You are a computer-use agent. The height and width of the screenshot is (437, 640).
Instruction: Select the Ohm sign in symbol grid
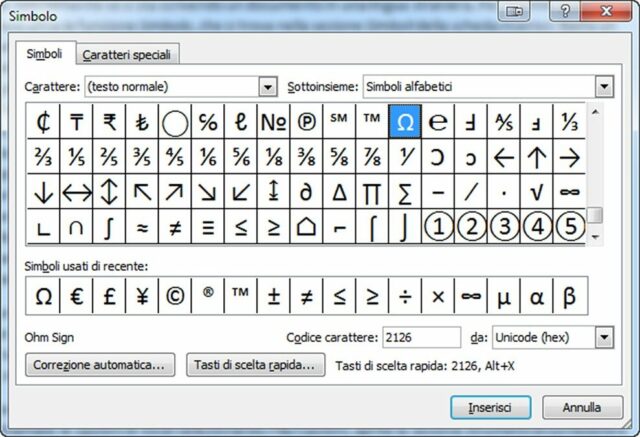click(x=405, y=123)
